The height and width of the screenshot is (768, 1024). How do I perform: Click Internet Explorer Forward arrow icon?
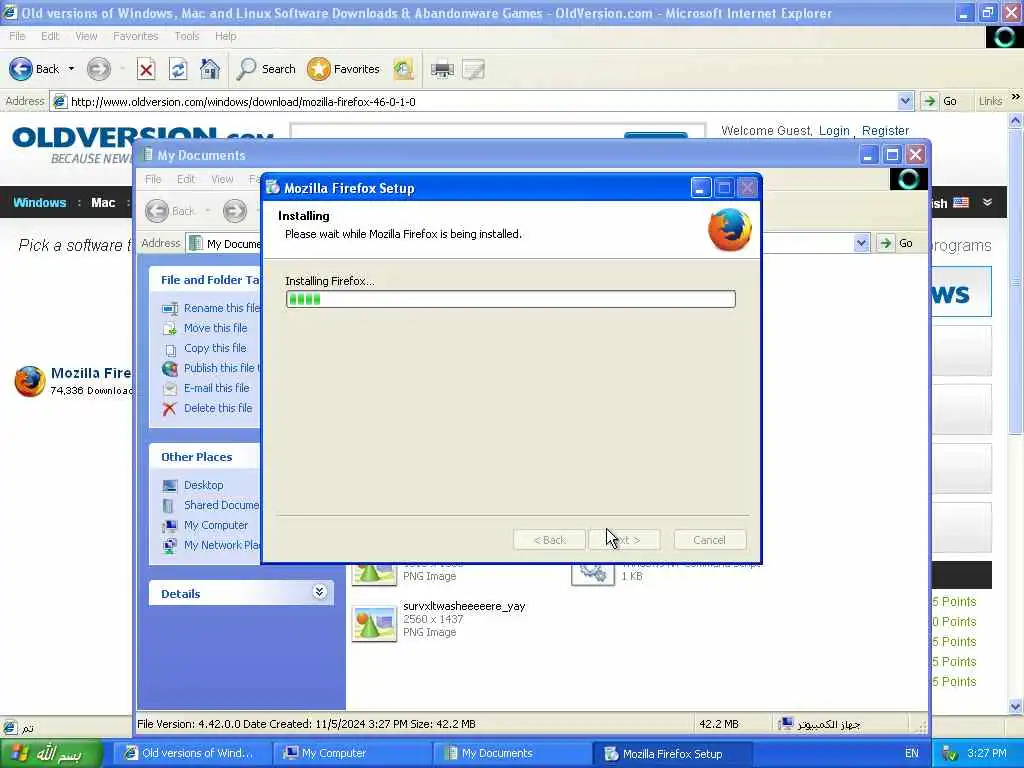click(x=99, y=69)
